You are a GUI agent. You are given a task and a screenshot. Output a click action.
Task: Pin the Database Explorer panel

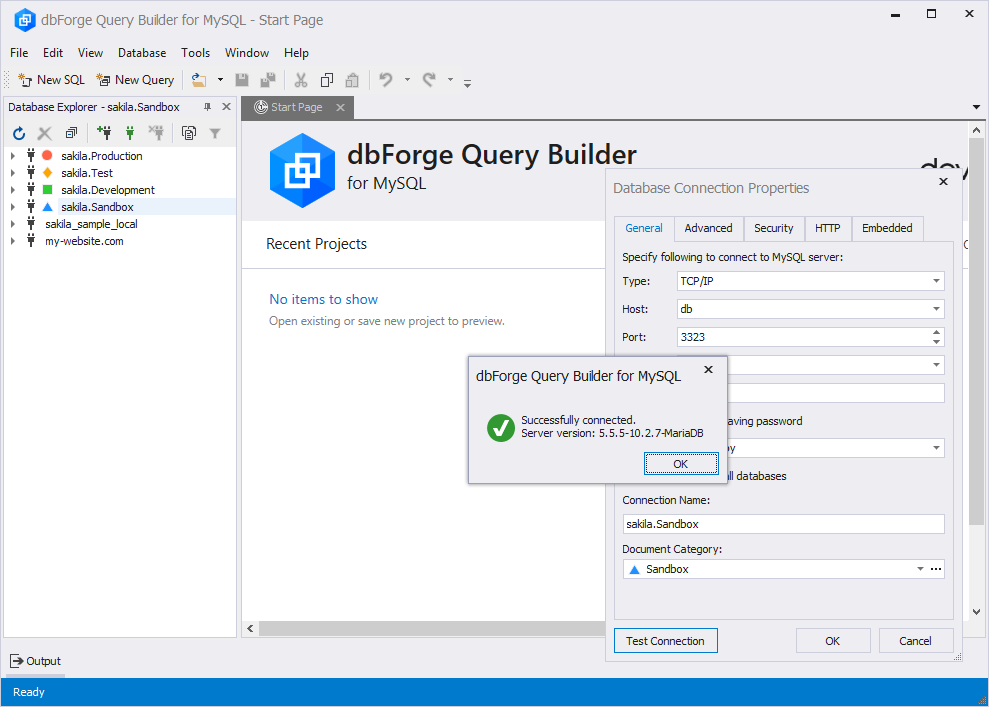tap(208, 107)
